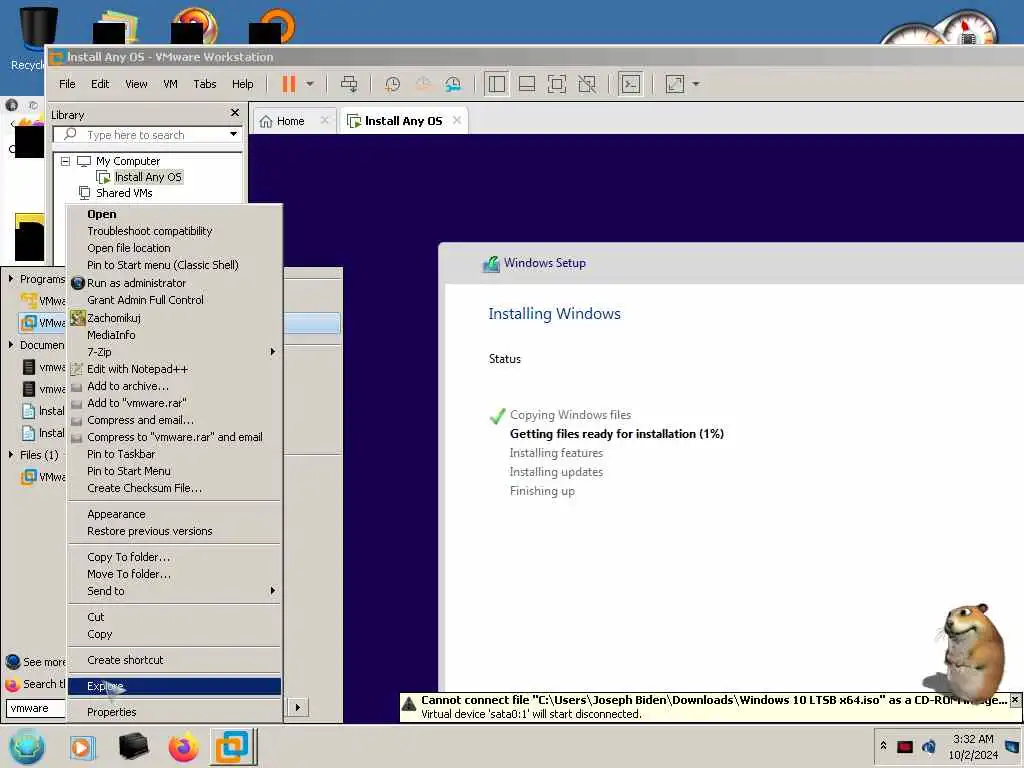
Task: Toggle the library sidebar view icon
Action: tap(496, 84)
